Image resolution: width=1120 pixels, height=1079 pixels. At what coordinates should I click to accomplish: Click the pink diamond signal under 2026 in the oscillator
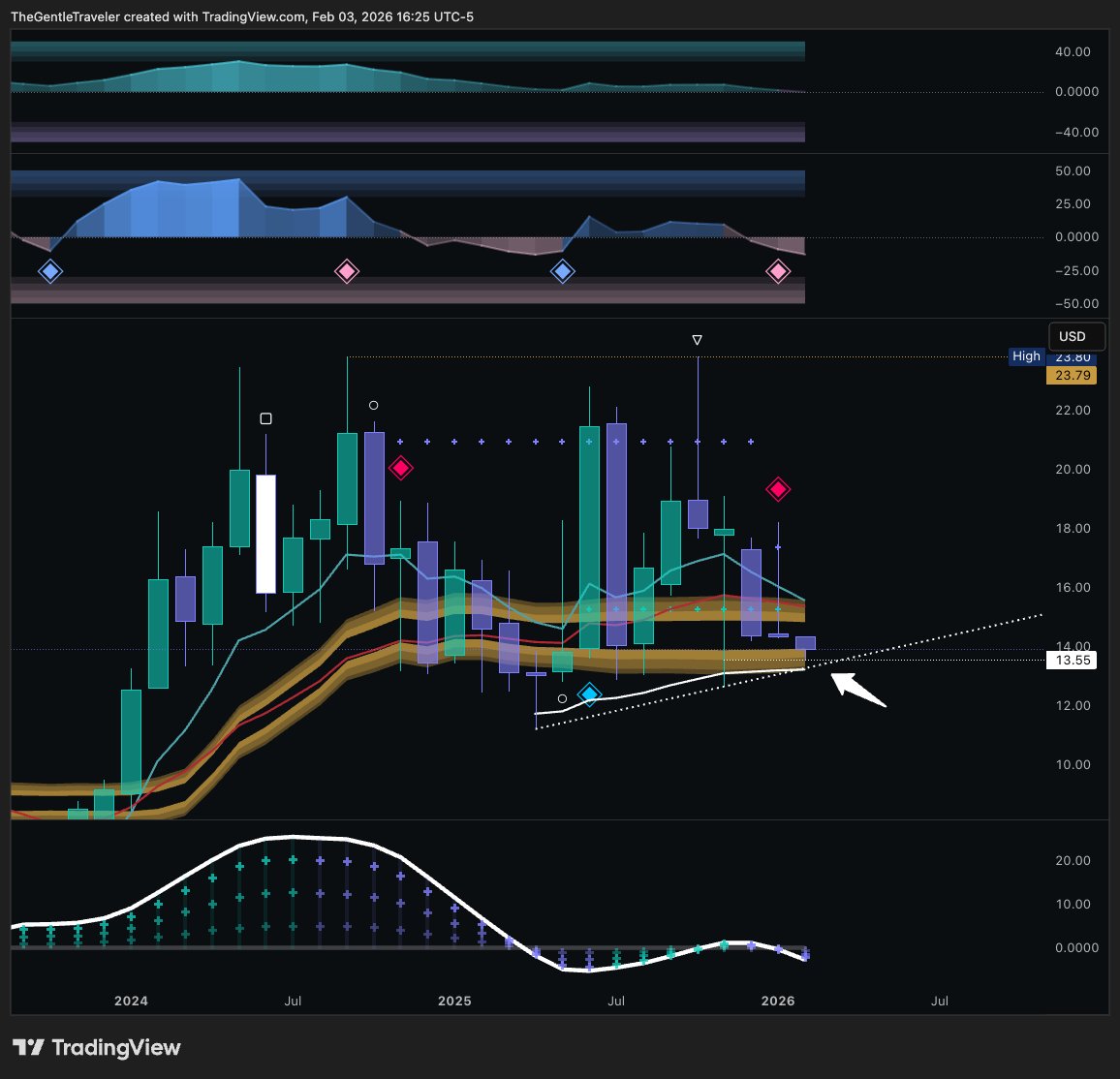tap(778, 271)
